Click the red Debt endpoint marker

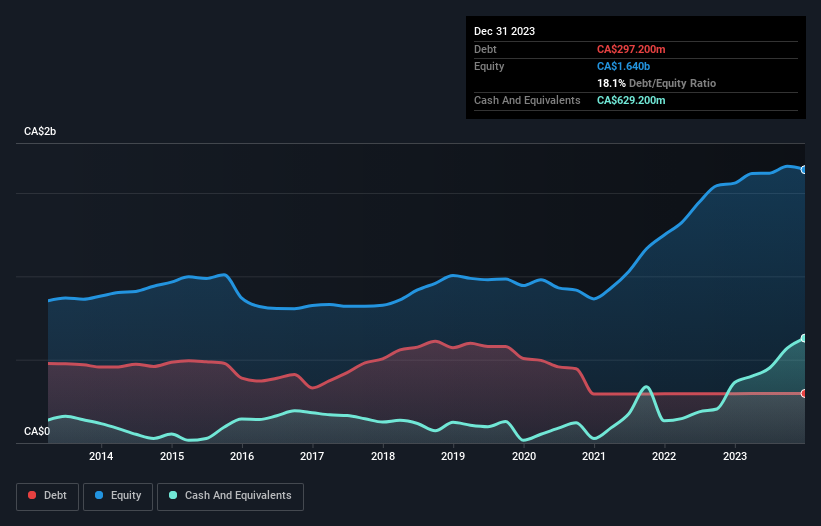pyautogui.click(x=804, y=394)
